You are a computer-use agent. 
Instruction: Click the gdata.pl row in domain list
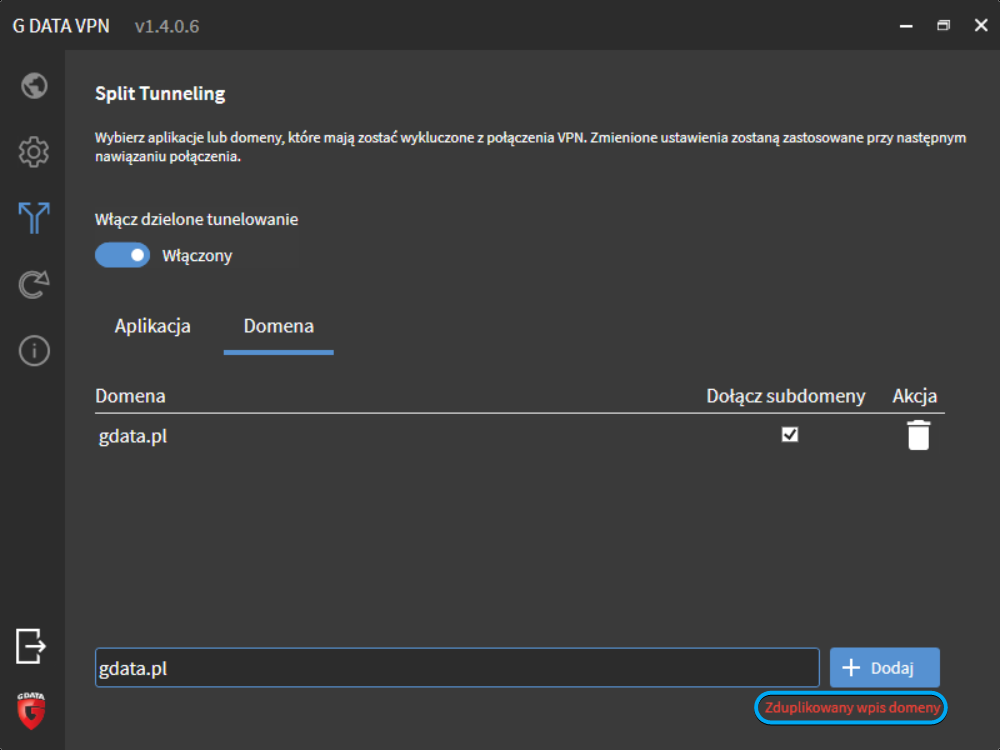[x=520, y=436]
